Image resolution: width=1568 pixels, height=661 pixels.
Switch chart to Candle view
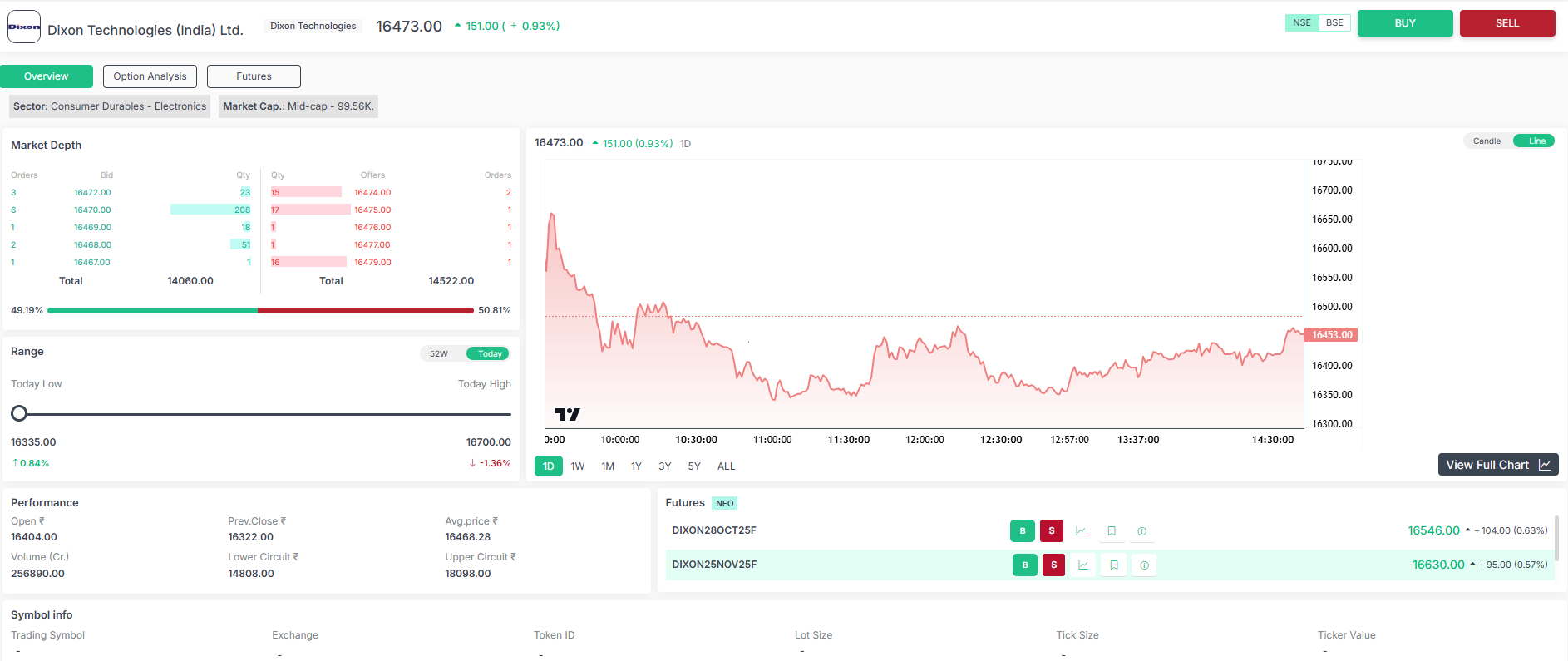coord(1487,141)
